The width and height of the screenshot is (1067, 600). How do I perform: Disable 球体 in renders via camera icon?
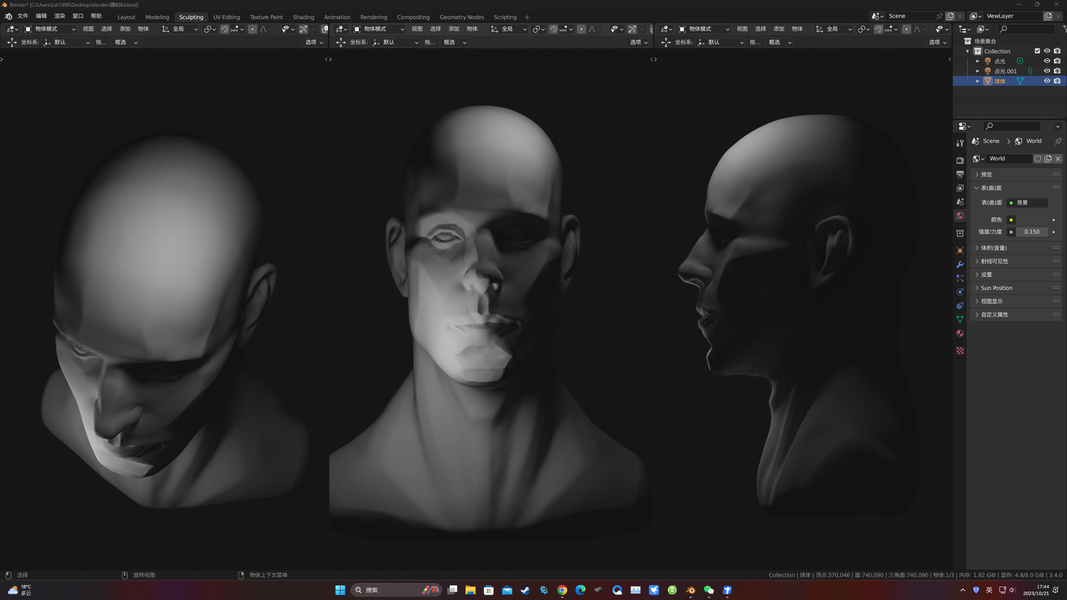1057,80
